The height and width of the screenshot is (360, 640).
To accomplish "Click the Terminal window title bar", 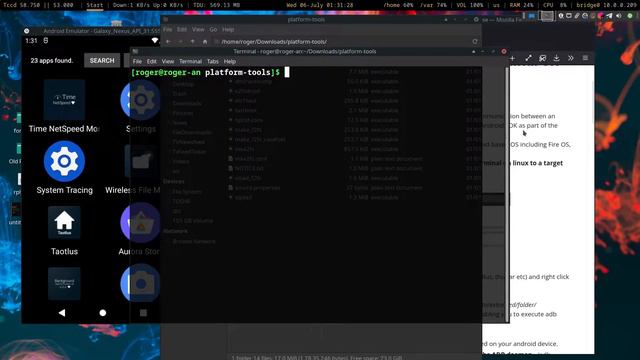I will pos(304,51).
